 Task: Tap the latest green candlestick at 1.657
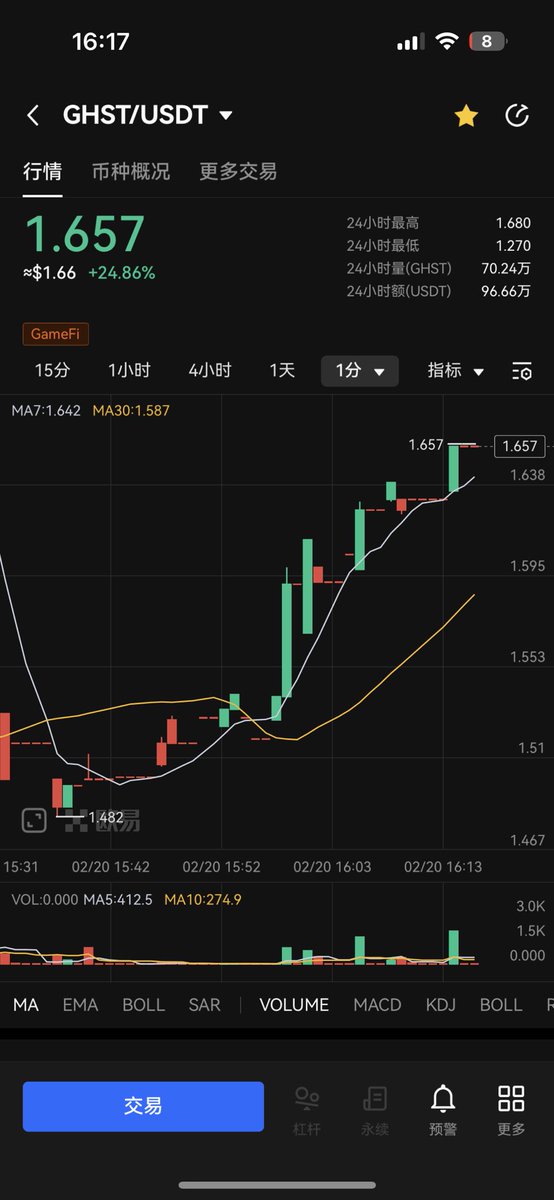[x=454, y=467]
